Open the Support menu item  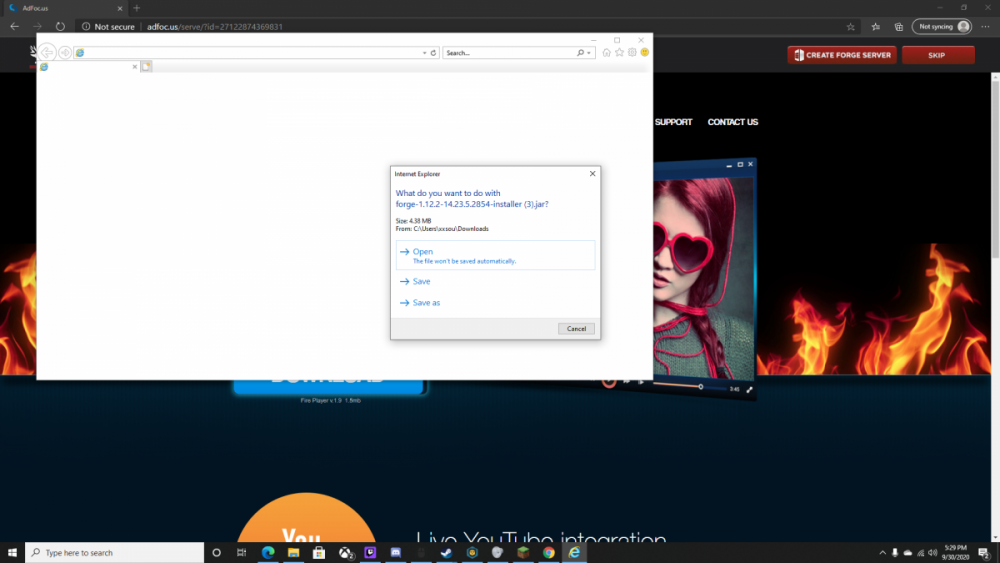(x=673, y=122)
